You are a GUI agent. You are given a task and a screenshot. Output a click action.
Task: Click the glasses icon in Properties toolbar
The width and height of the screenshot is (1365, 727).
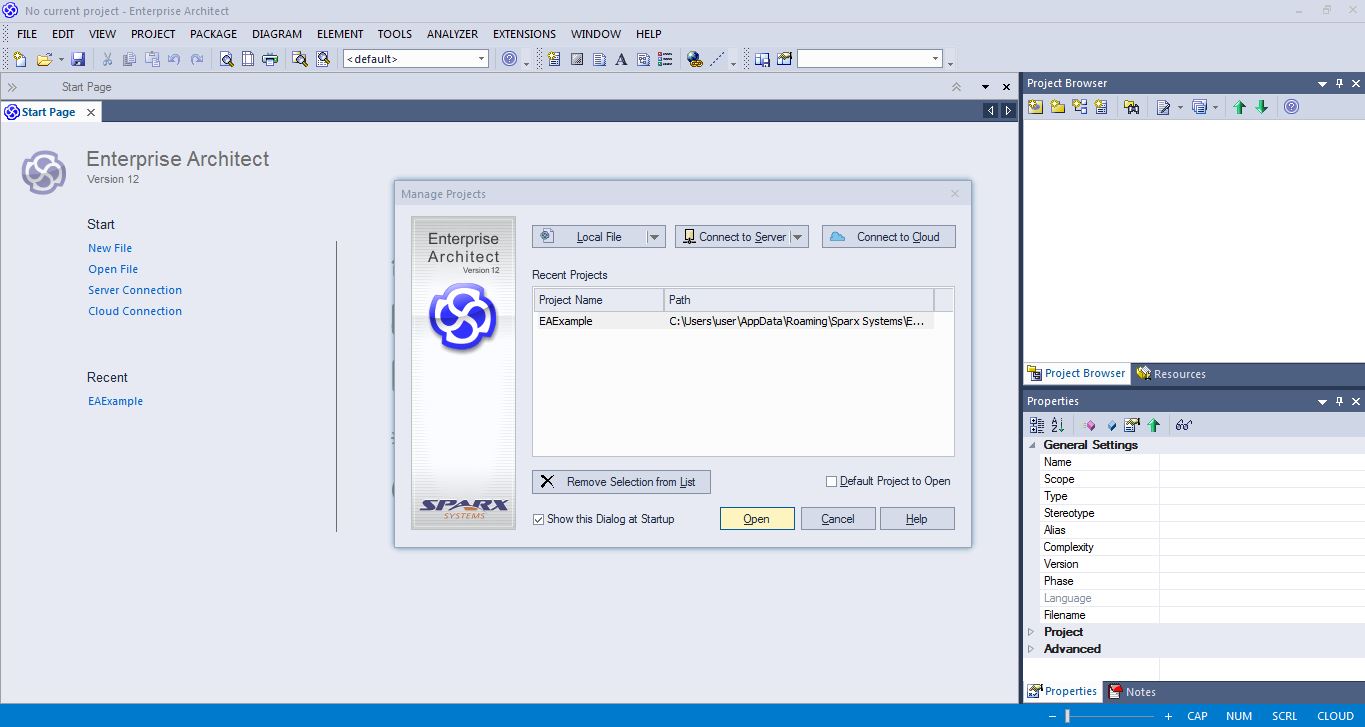[1184, 425]
